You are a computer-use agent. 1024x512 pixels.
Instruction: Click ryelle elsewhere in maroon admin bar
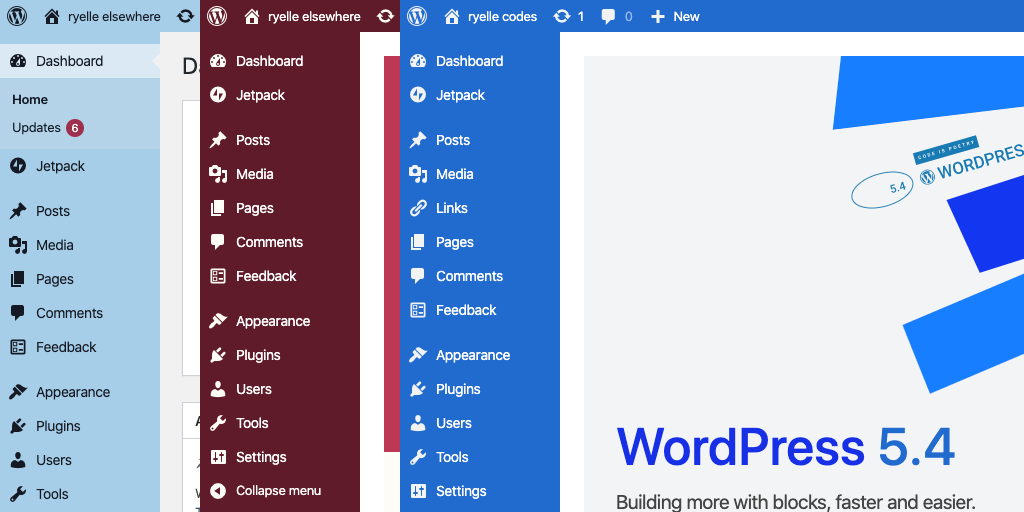pos(314,17)
